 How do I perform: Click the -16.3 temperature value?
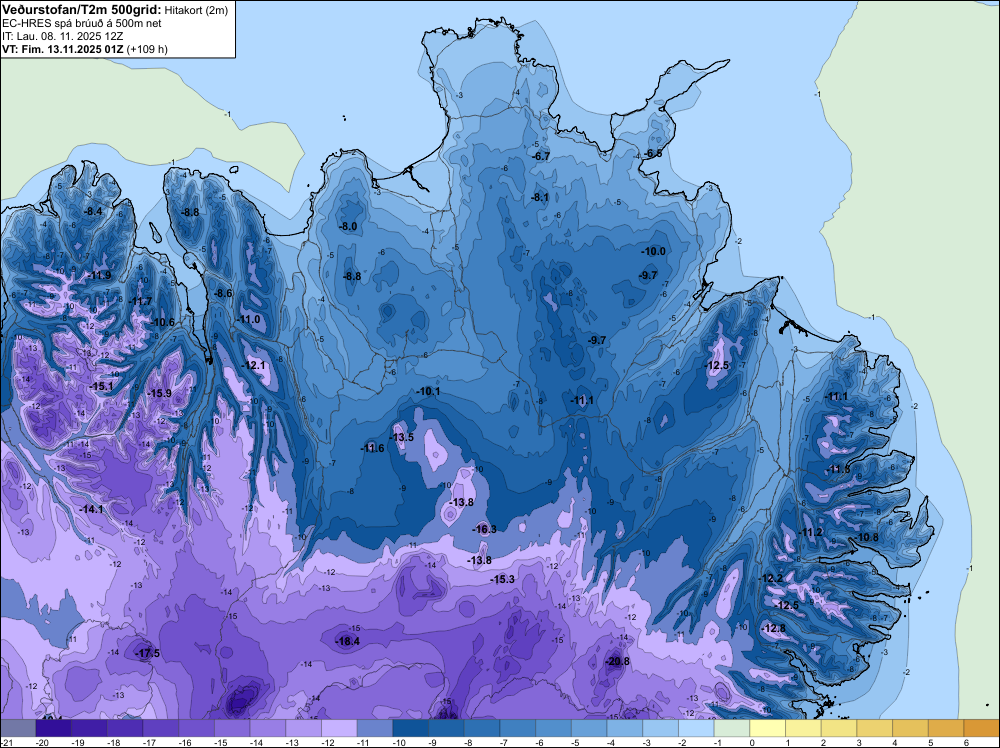click(x=484, y=529)
